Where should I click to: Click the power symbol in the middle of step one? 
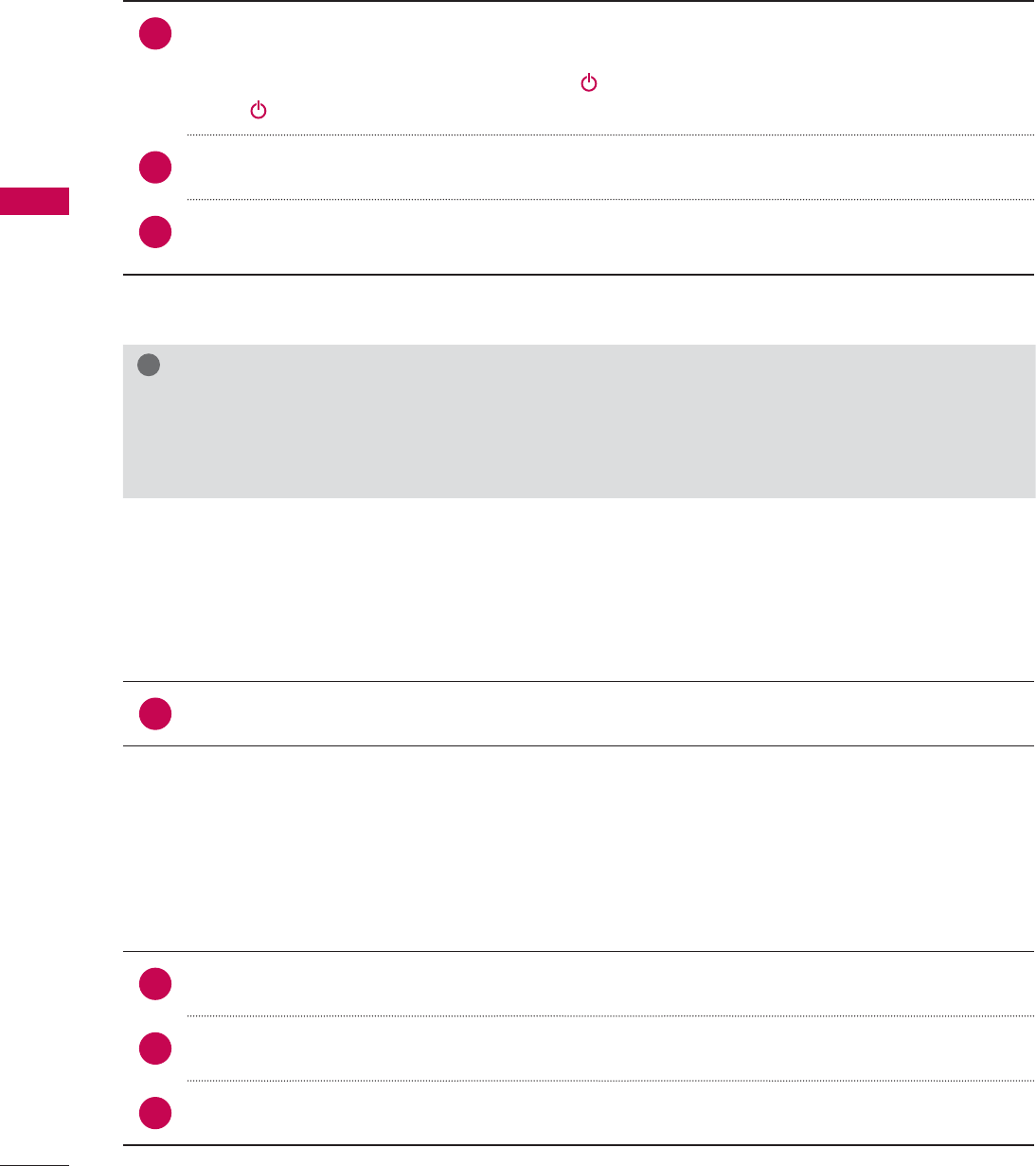(589, 83)
